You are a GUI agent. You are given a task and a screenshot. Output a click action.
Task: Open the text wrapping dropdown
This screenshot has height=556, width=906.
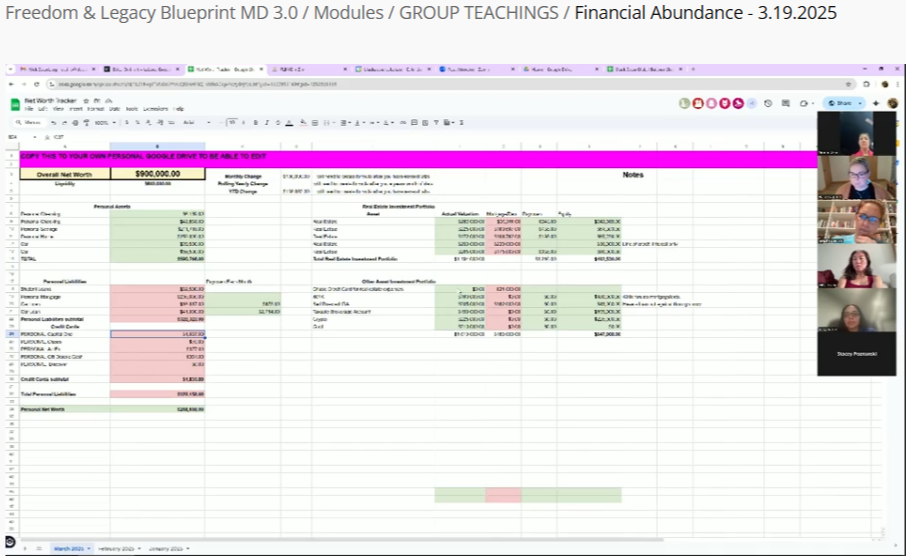click(373, 123)
